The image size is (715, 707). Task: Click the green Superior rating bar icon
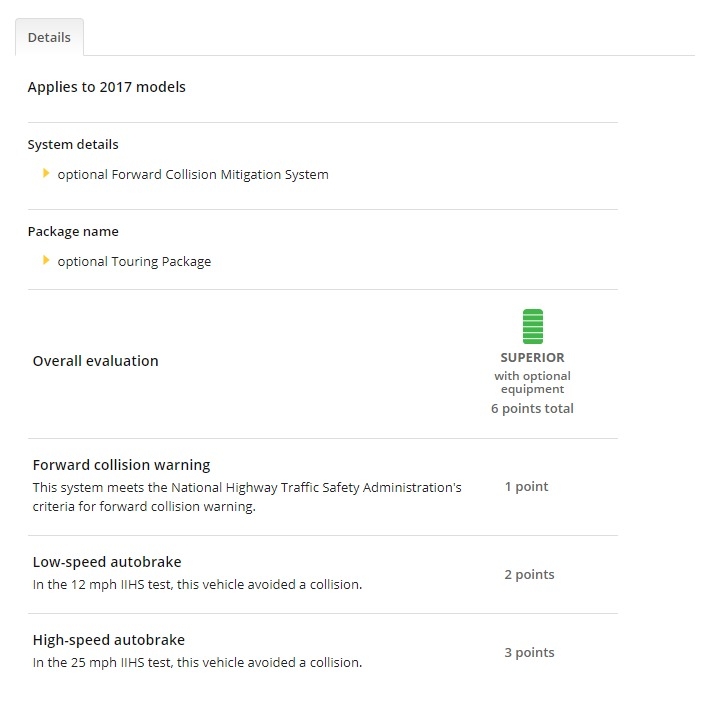click(533, 327)
